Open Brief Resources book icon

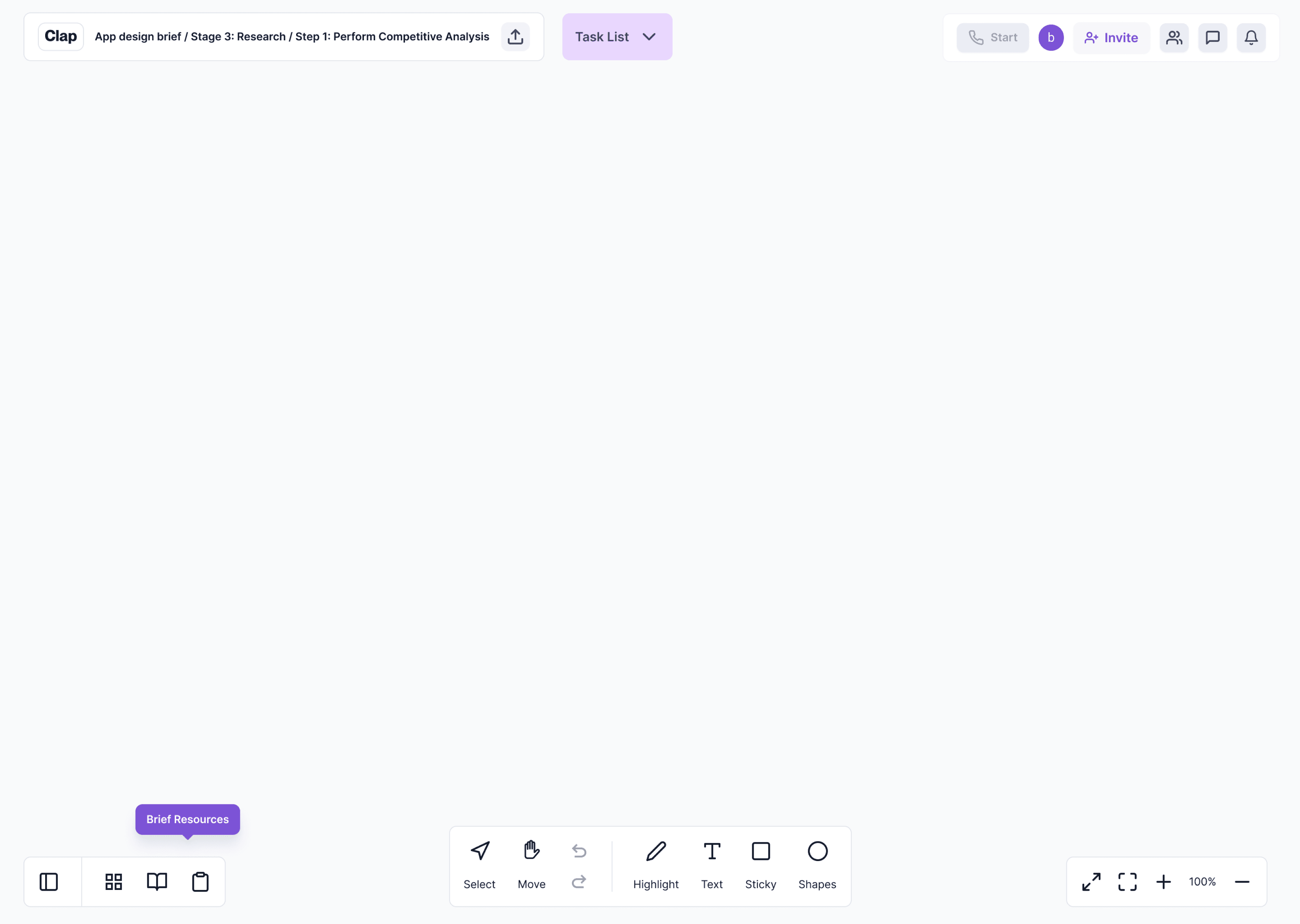(157, 882)
